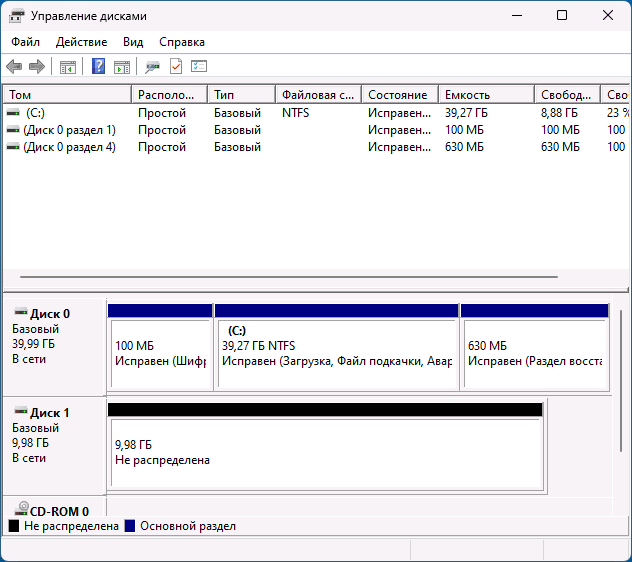The width and height of the screenshot is (632, 562).
Task: Click drive icon beside Диск 0 раздел 1
Action: coord(13,130)
